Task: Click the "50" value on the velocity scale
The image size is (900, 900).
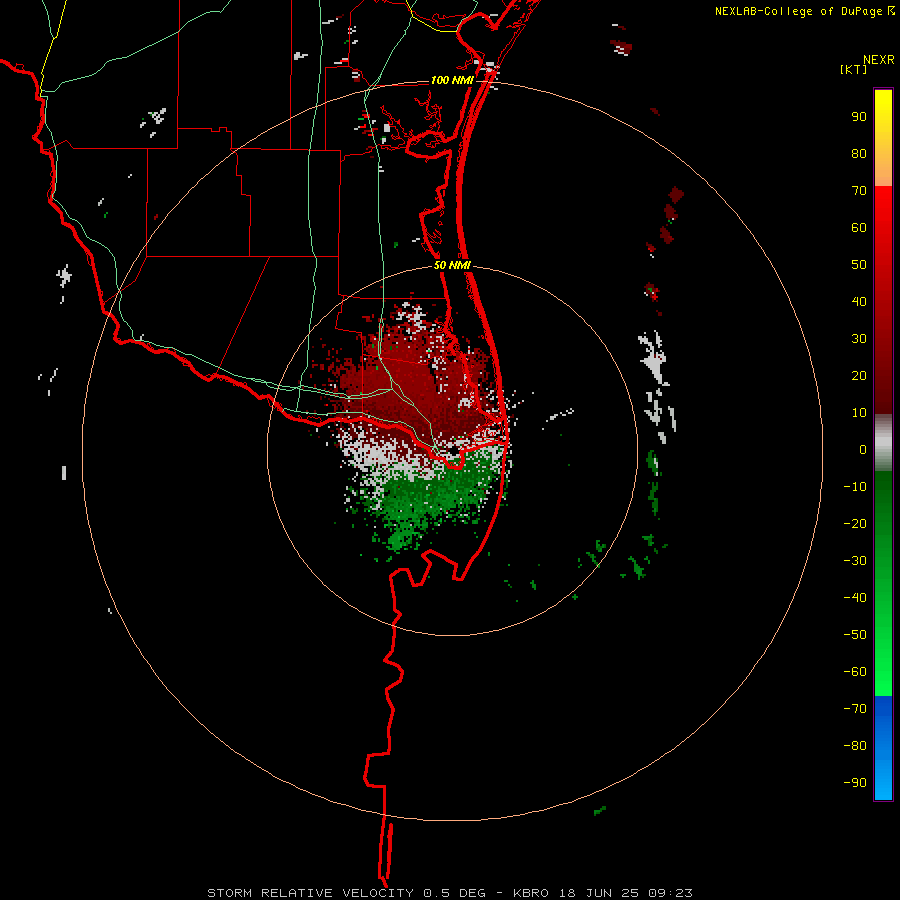Action: [x=859, y=265]
